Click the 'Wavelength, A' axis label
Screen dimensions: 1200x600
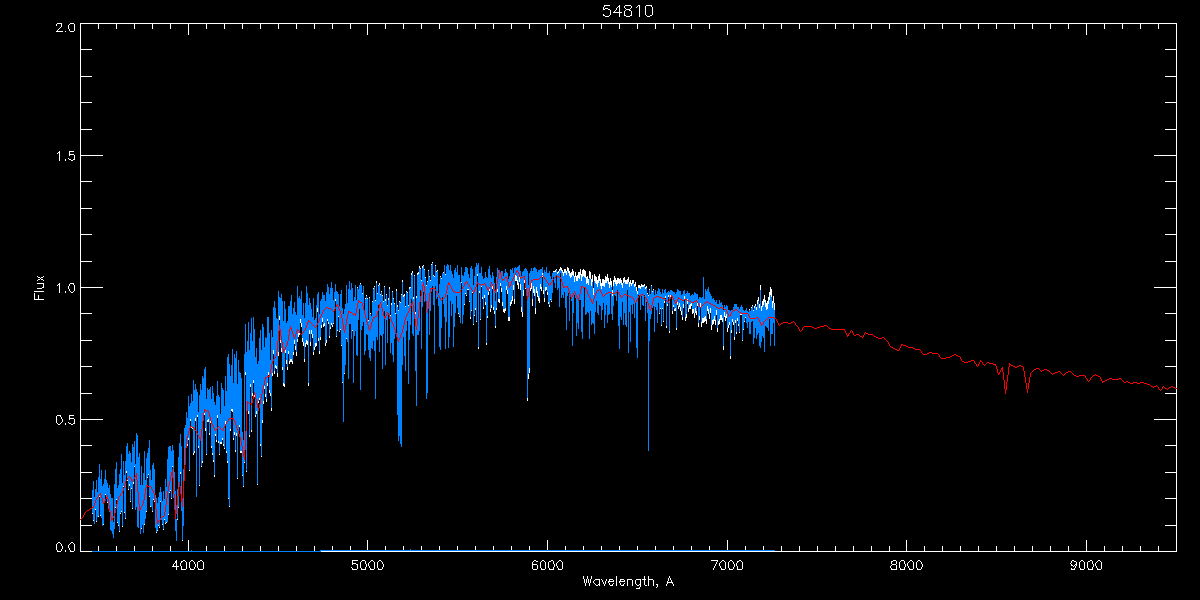[628, 581]
